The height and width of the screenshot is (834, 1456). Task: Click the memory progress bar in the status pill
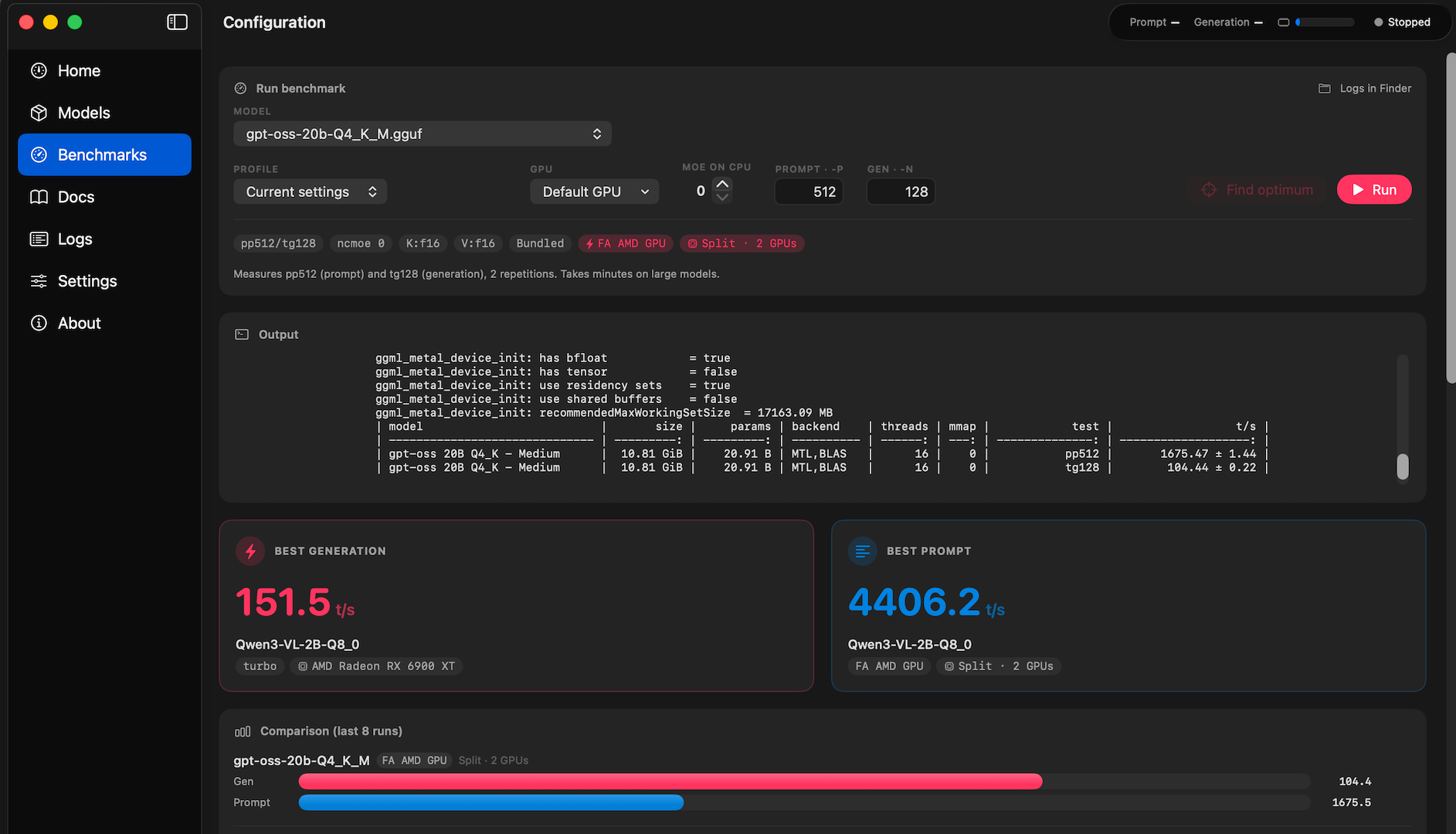[x=1325, y=22]
